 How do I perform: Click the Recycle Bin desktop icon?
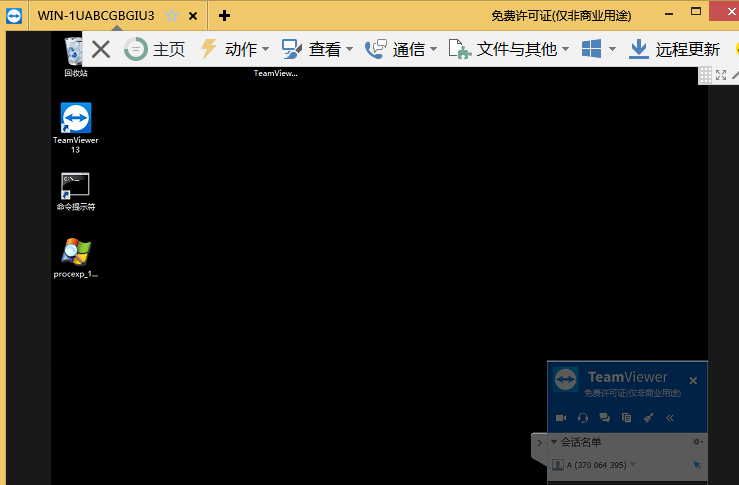click(75, 52)
